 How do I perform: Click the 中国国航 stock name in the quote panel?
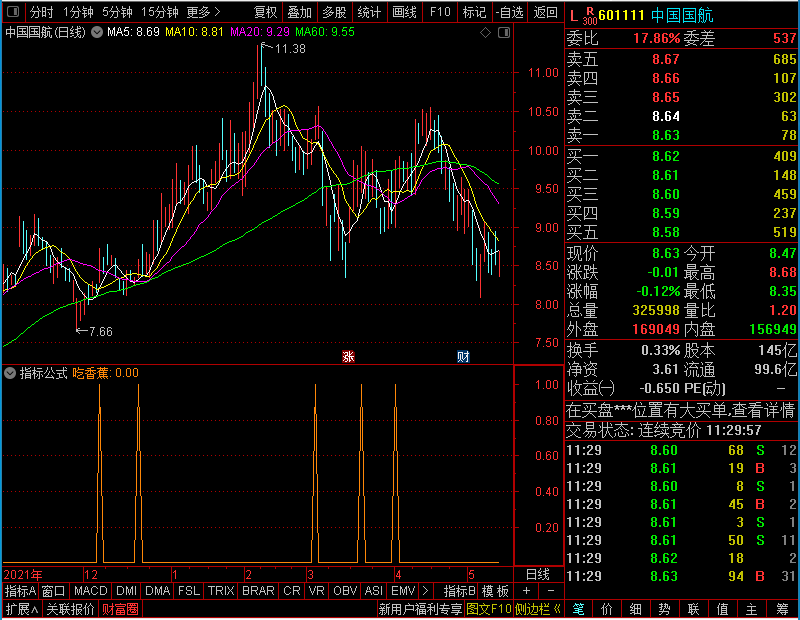coord(682,16)
